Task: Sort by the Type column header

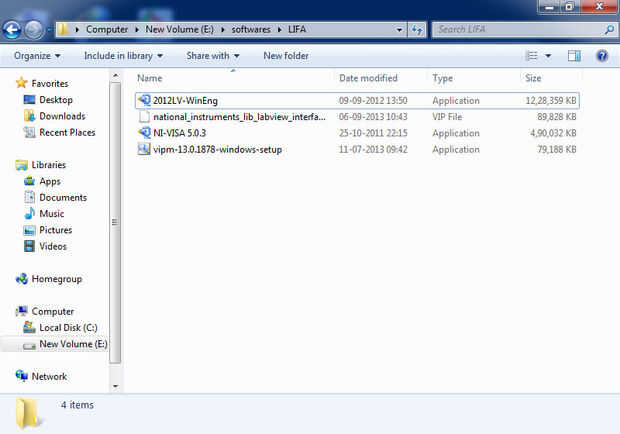Action: [x=442, y=78]
